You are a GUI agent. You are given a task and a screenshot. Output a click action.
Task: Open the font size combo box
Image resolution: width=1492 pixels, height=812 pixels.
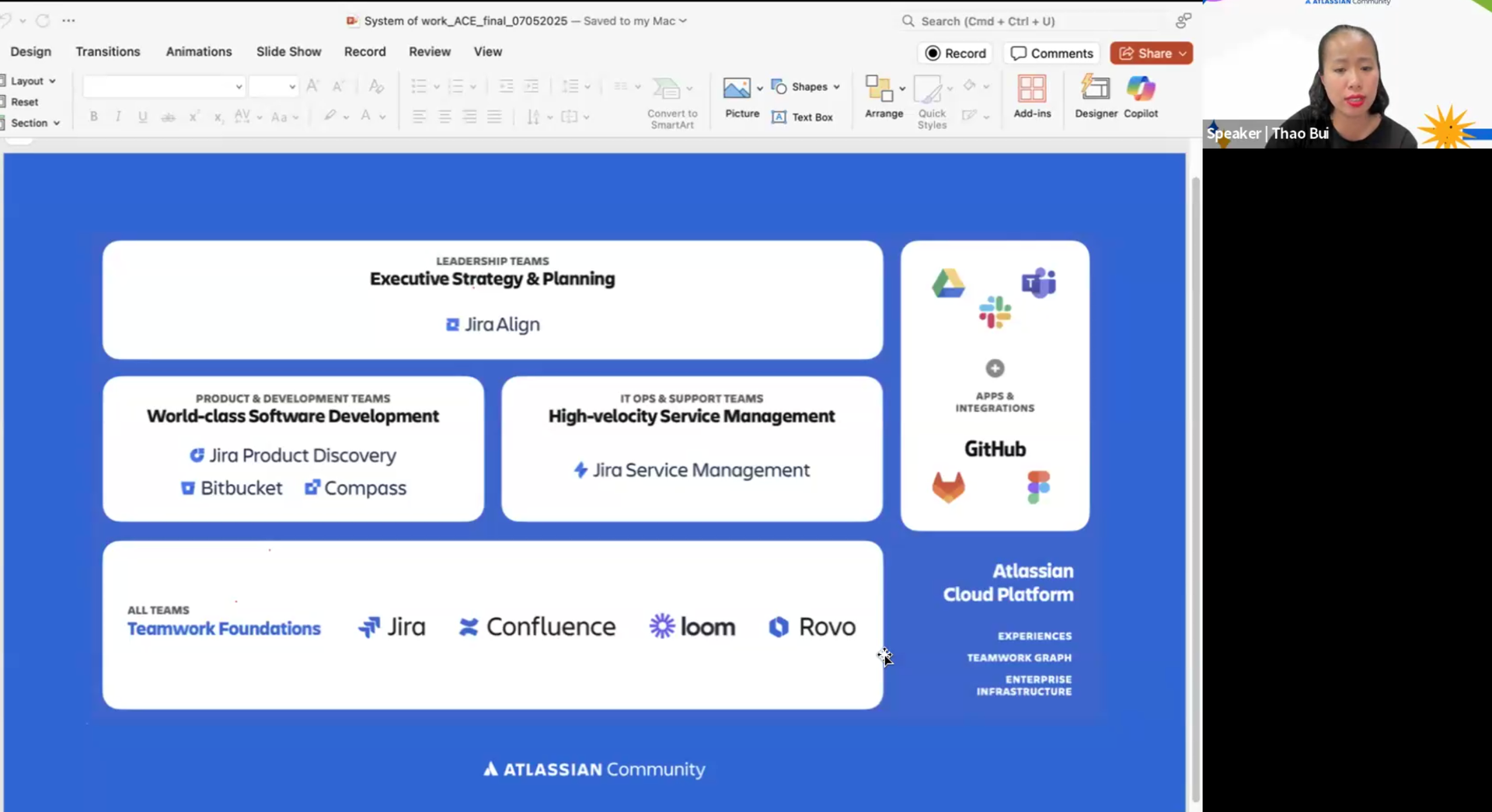[273, 86]
